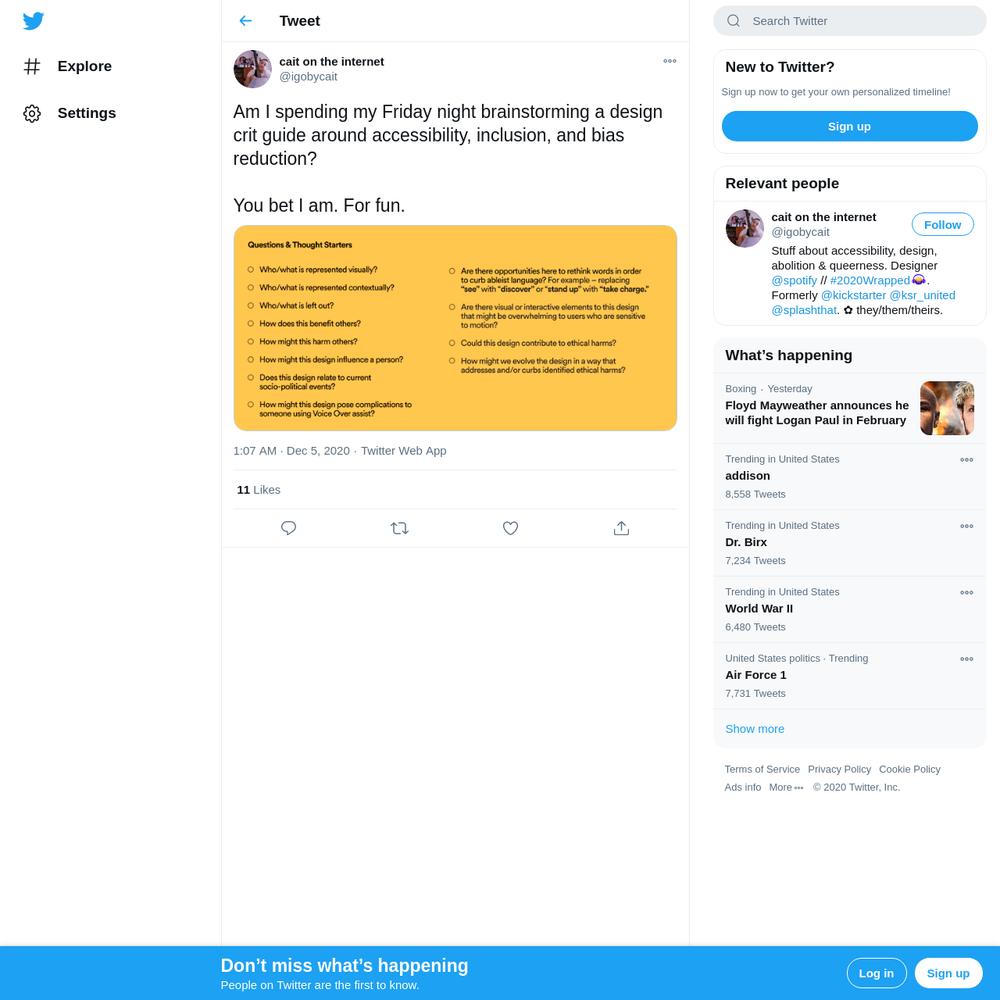Reply to the tweet via comment icon
This screenshot has height=1000, width=1000.
(288, 528)
